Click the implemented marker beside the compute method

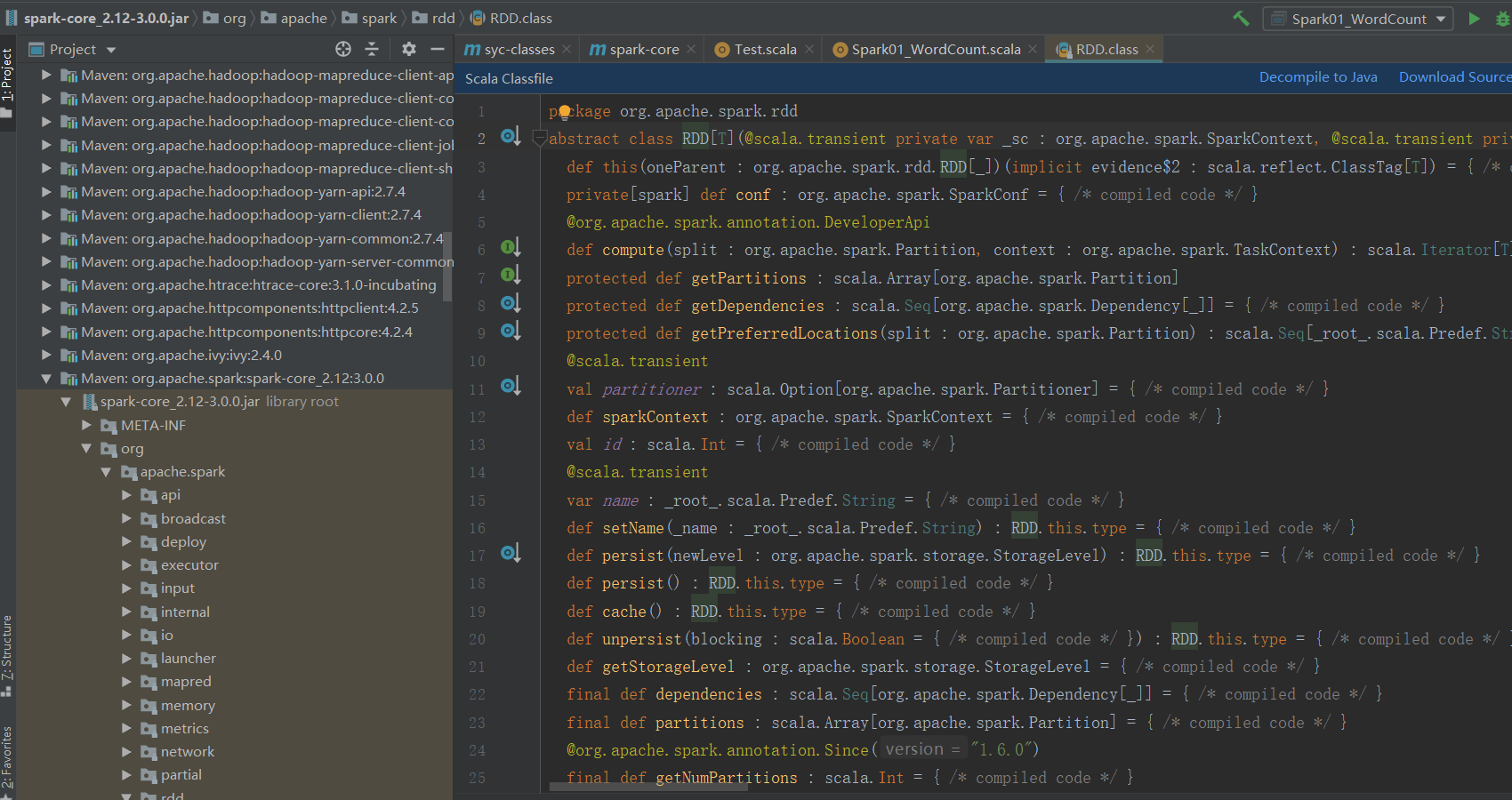[510, 248]
